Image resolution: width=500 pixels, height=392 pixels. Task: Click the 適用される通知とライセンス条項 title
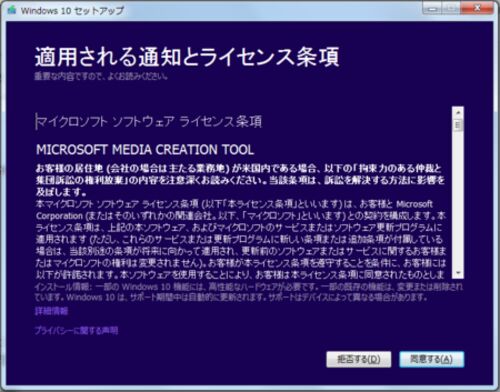(x=187, y=57)
